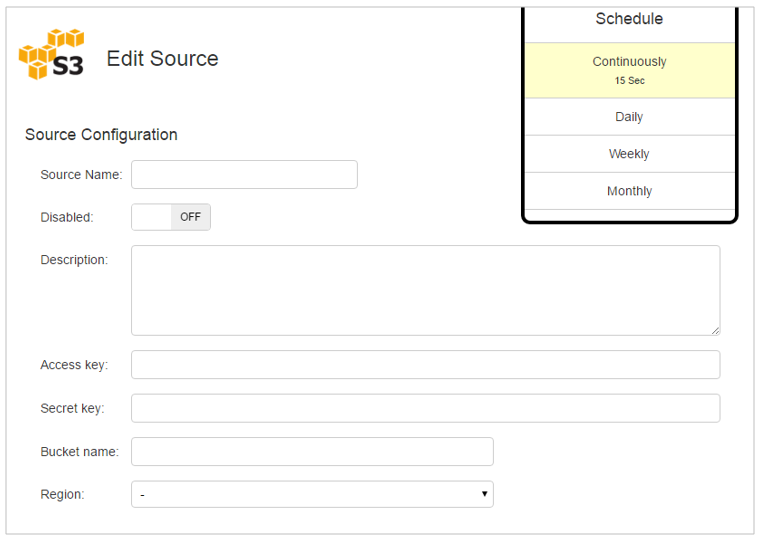Grab the Description textarea resize handle
760x540 pixels.
pos(715,331)
